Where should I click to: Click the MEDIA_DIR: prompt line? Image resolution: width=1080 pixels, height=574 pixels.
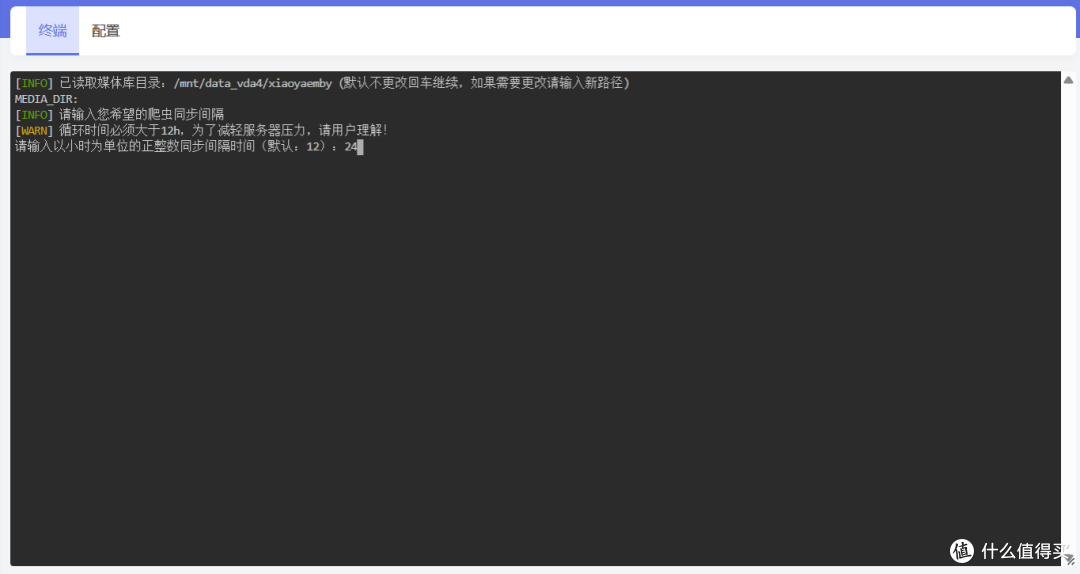point(47,99)
